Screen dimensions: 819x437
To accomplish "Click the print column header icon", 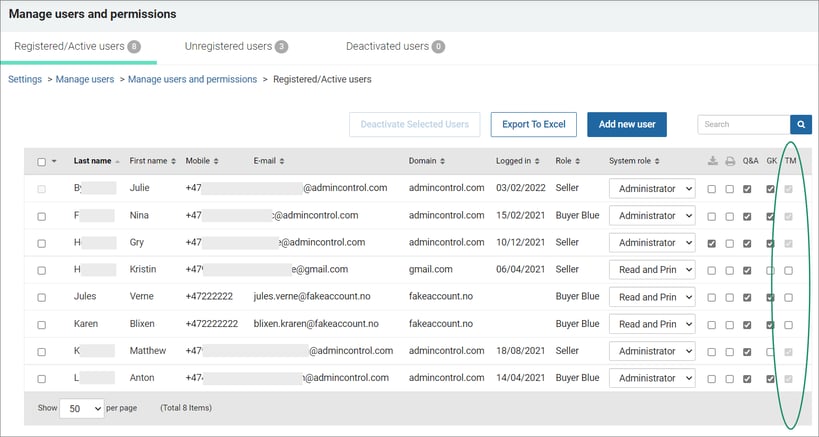I will click(730, 161).
